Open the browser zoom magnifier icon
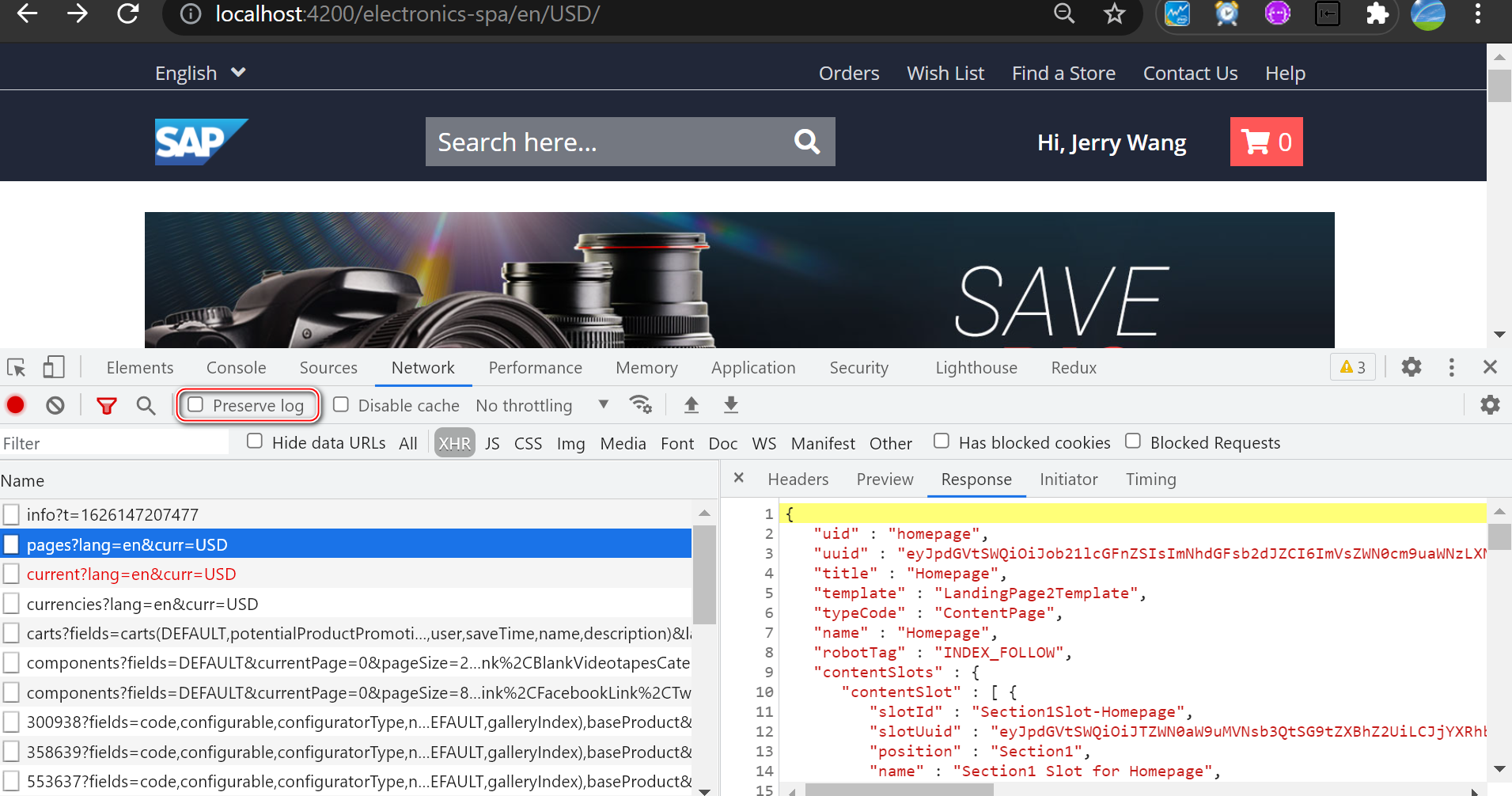Screen dimensions: 1512x796 [1064, 13]
